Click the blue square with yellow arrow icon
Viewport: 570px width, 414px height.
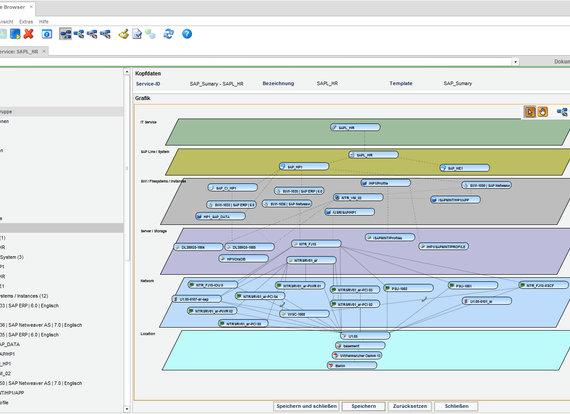[15, 34]
